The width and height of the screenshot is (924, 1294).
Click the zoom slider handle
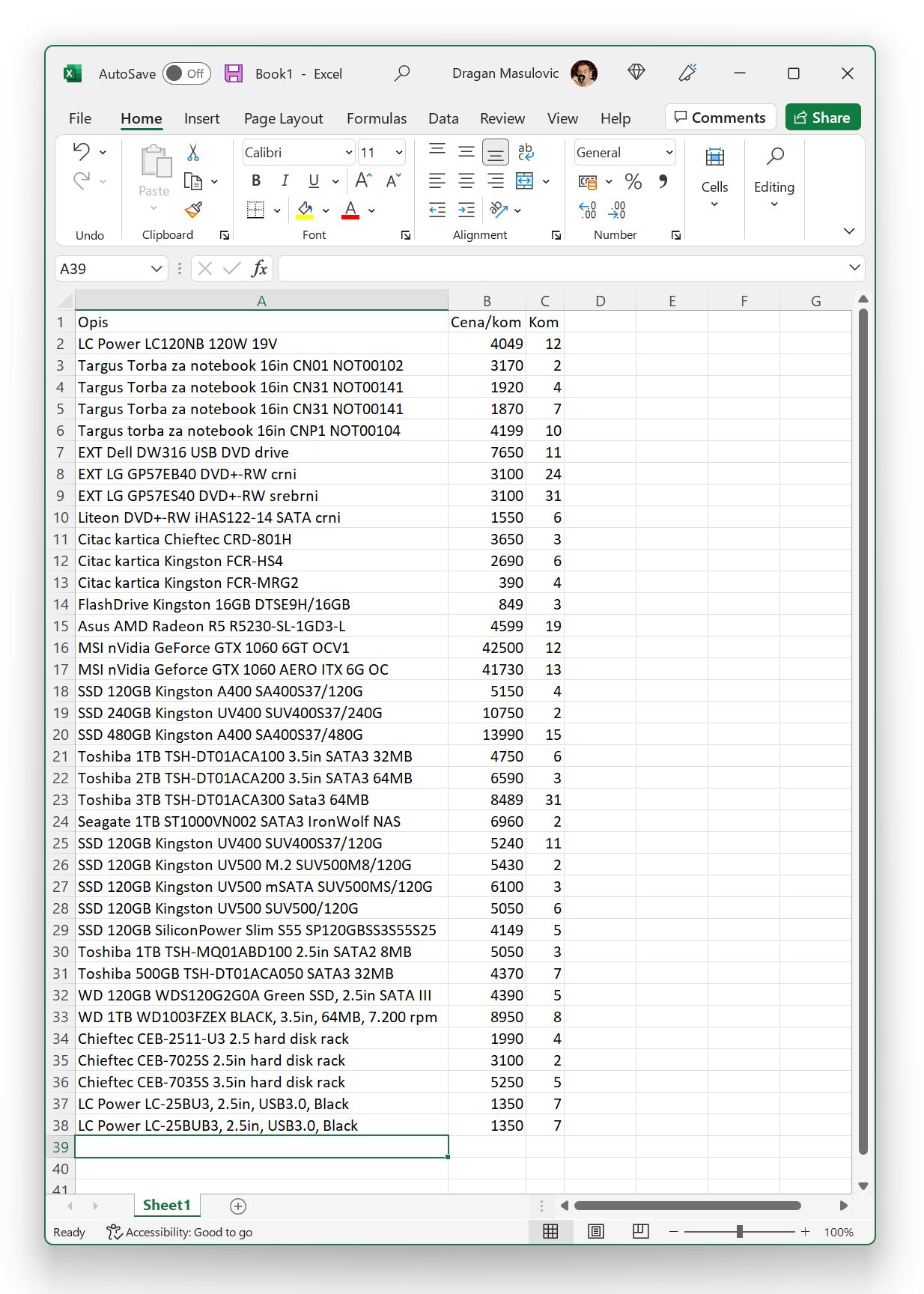740,1231
